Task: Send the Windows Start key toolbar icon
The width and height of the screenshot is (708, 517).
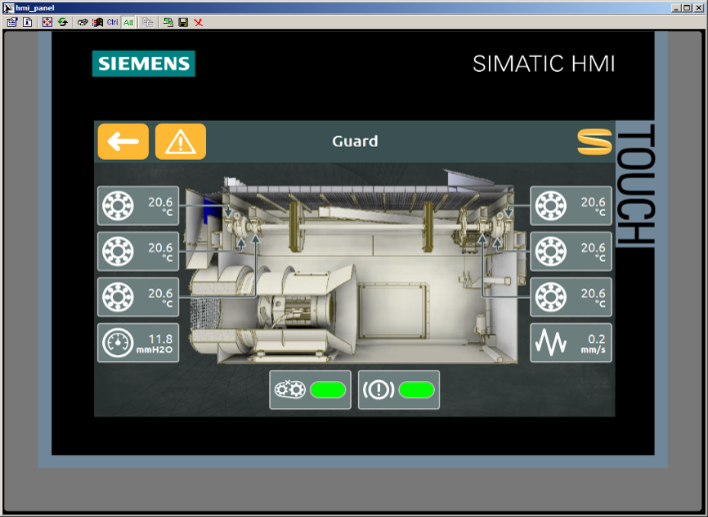Action: pyautogui.click(x=98, y=22)
